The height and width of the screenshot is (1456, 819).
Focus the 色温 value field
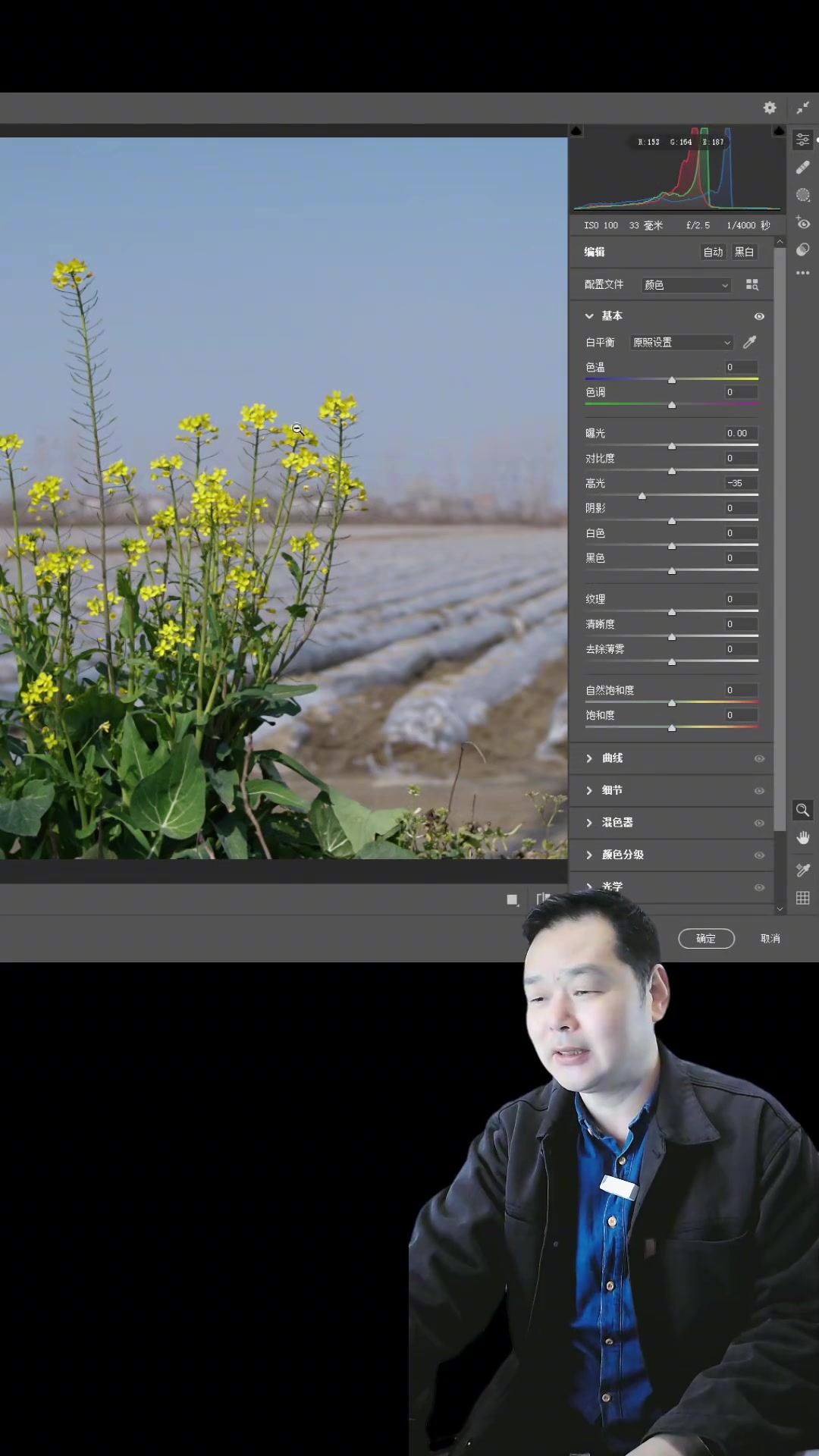coord(740,367)
